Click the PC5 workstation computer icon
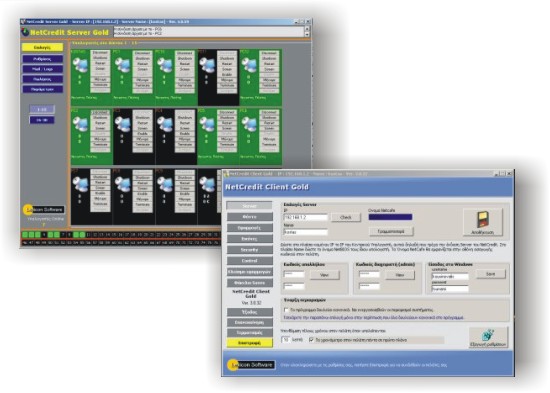550x393 pixels. pyautogui.click(x=207, y=124)
